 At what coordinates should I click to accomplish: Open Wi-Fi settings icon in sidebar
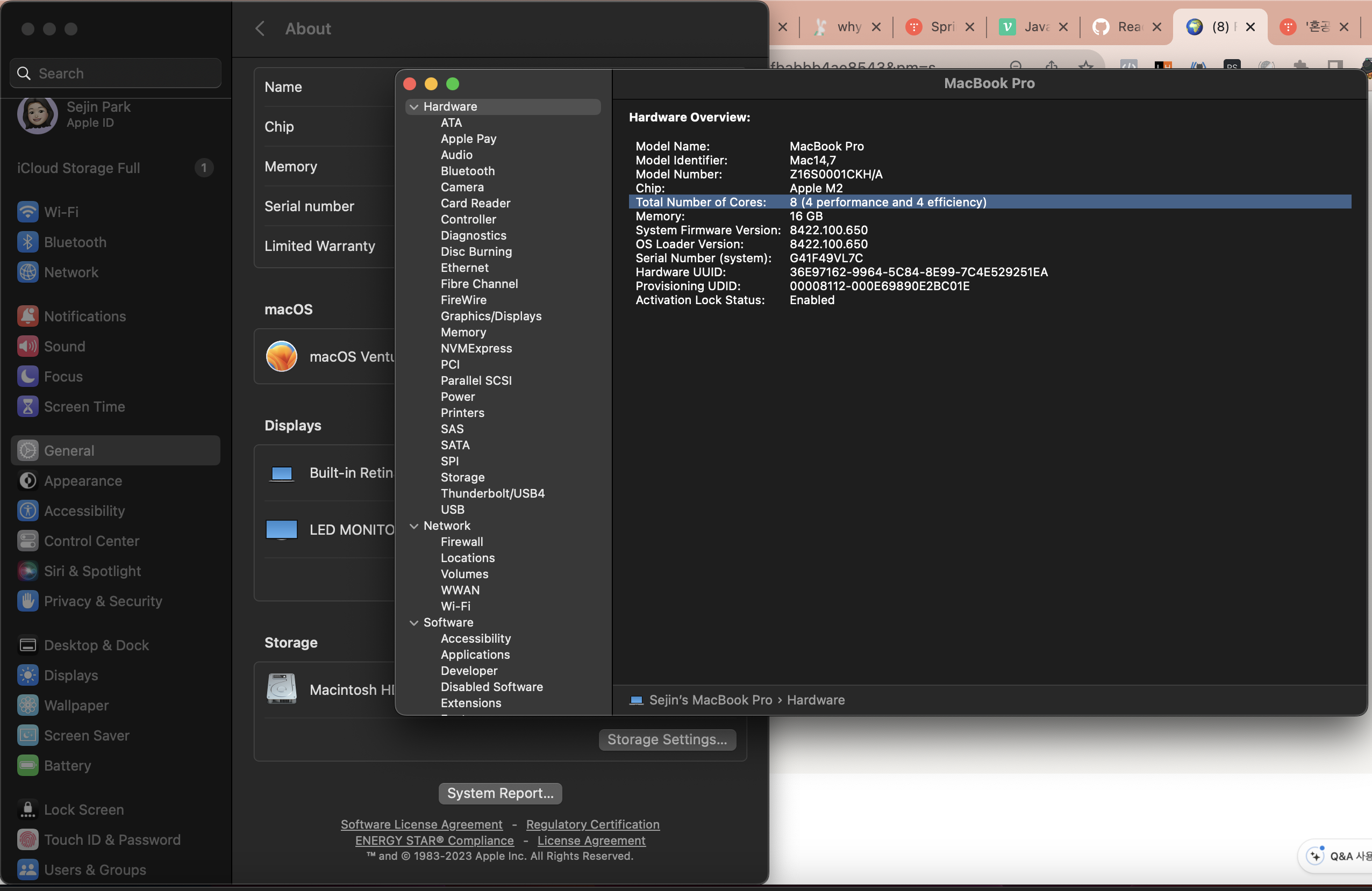pos(27,212)
